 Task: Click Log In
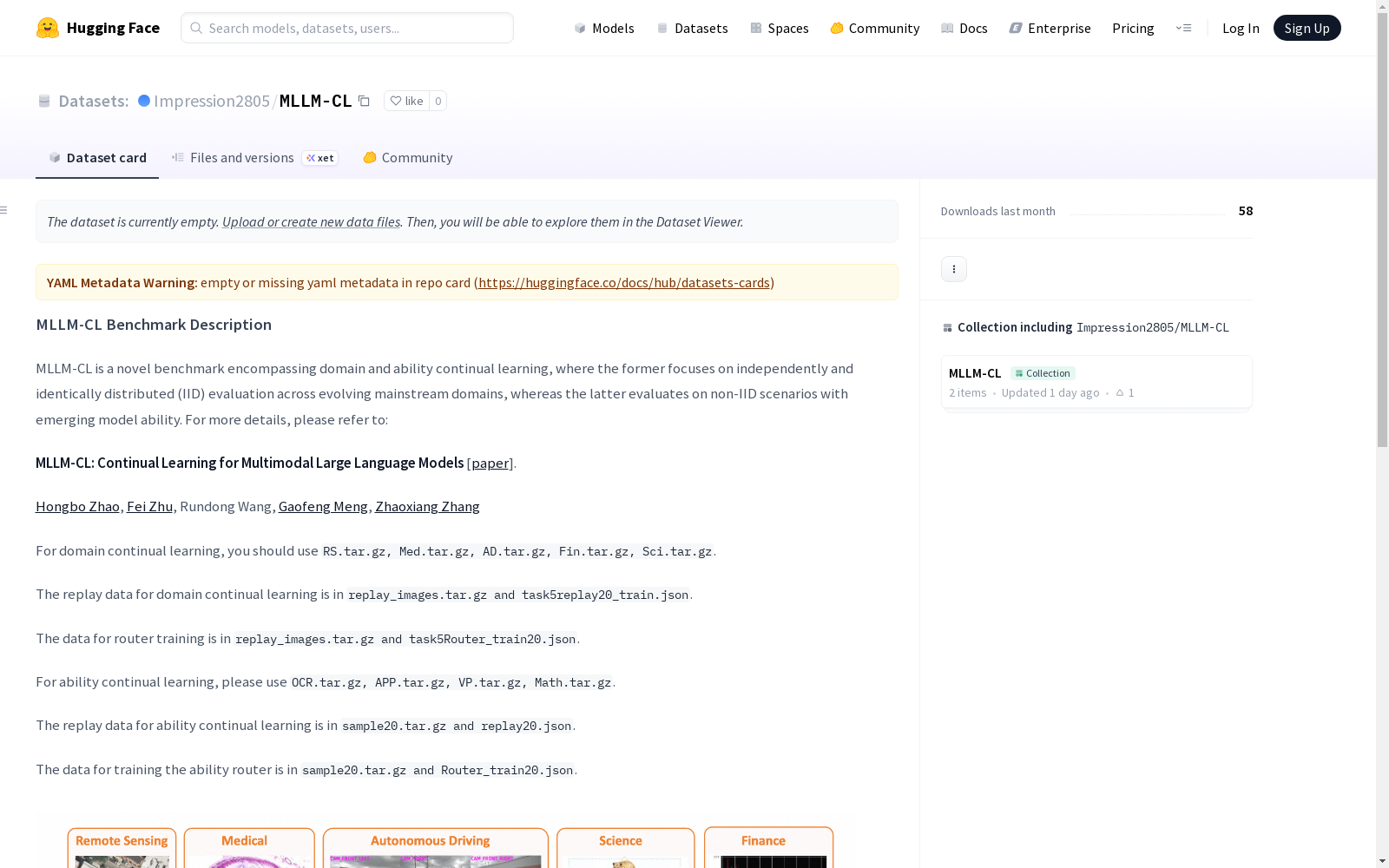(x=1241, y=28)
